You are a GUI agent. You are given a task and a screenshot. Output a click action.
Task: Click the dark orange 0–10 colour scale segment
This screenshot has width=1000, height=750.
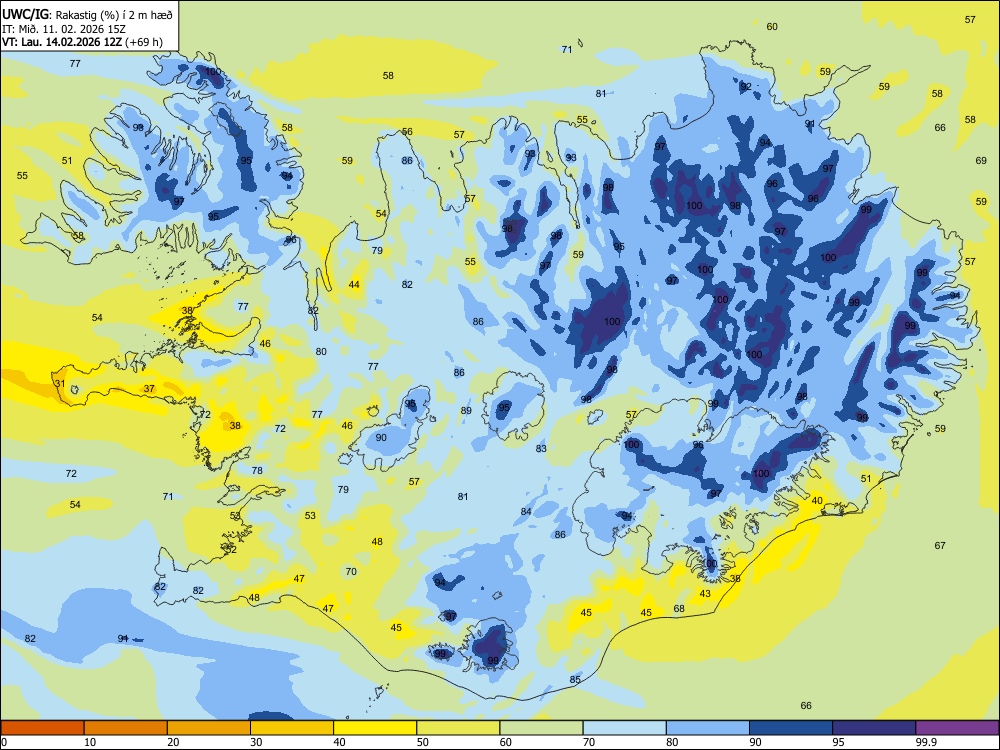point(42,728)
